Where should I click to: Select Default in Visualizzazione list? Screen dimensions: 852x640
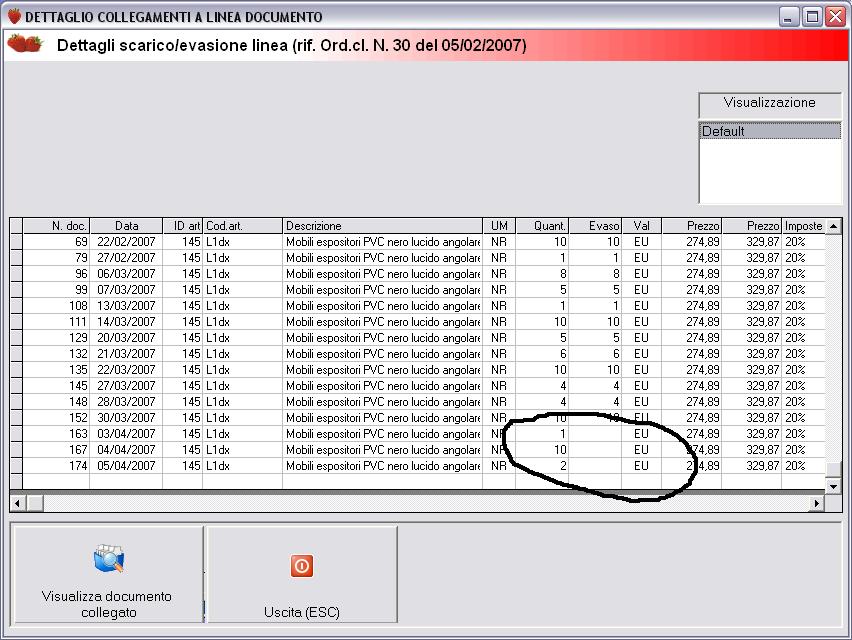click(x=769, y=131)
